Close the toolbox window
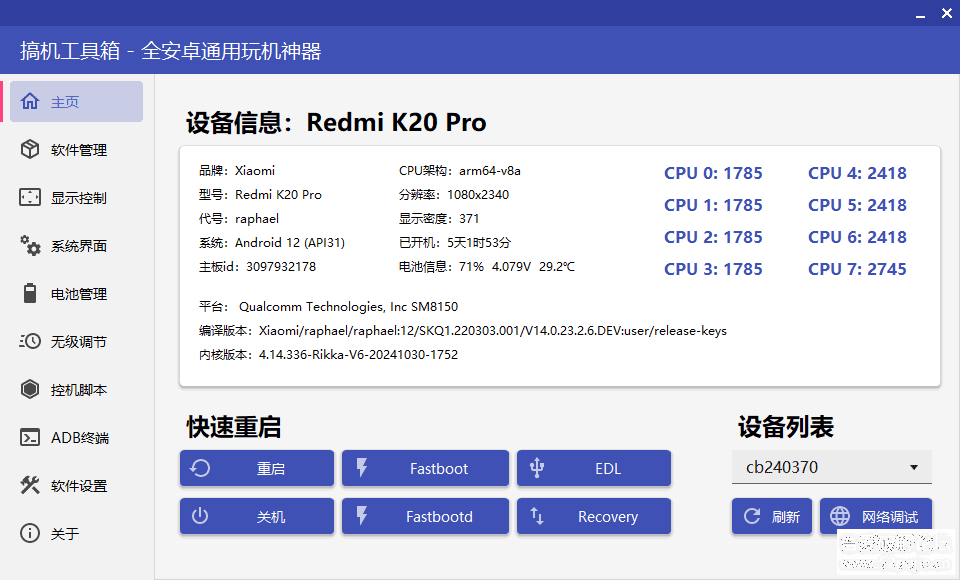 point(947,13)
